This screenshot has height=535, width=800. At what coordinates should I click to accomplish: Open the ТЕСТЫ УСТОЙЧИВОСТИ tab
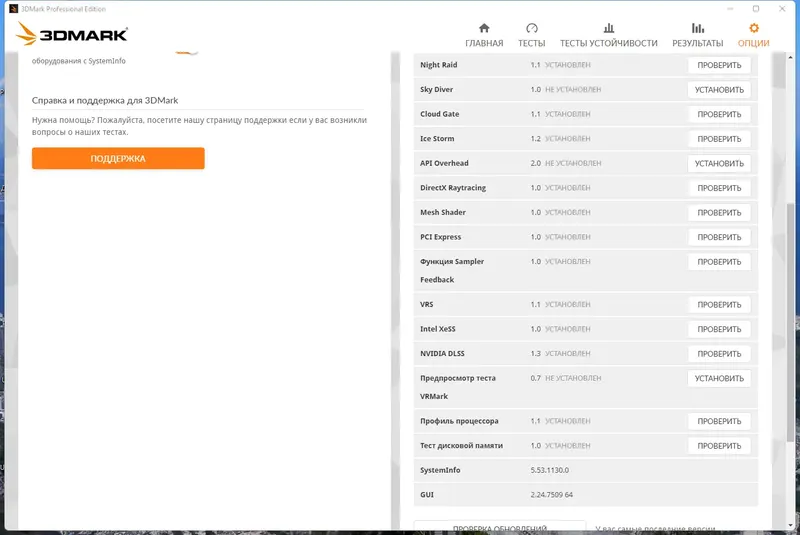point(609,43)
